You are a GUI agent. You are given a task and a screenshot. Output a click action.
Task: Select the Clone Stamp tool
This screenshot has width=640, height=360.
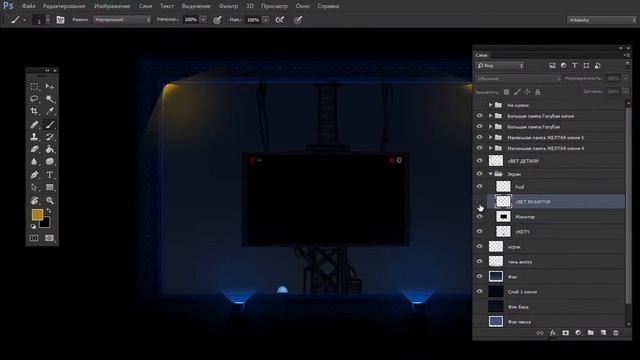[34, 137]
